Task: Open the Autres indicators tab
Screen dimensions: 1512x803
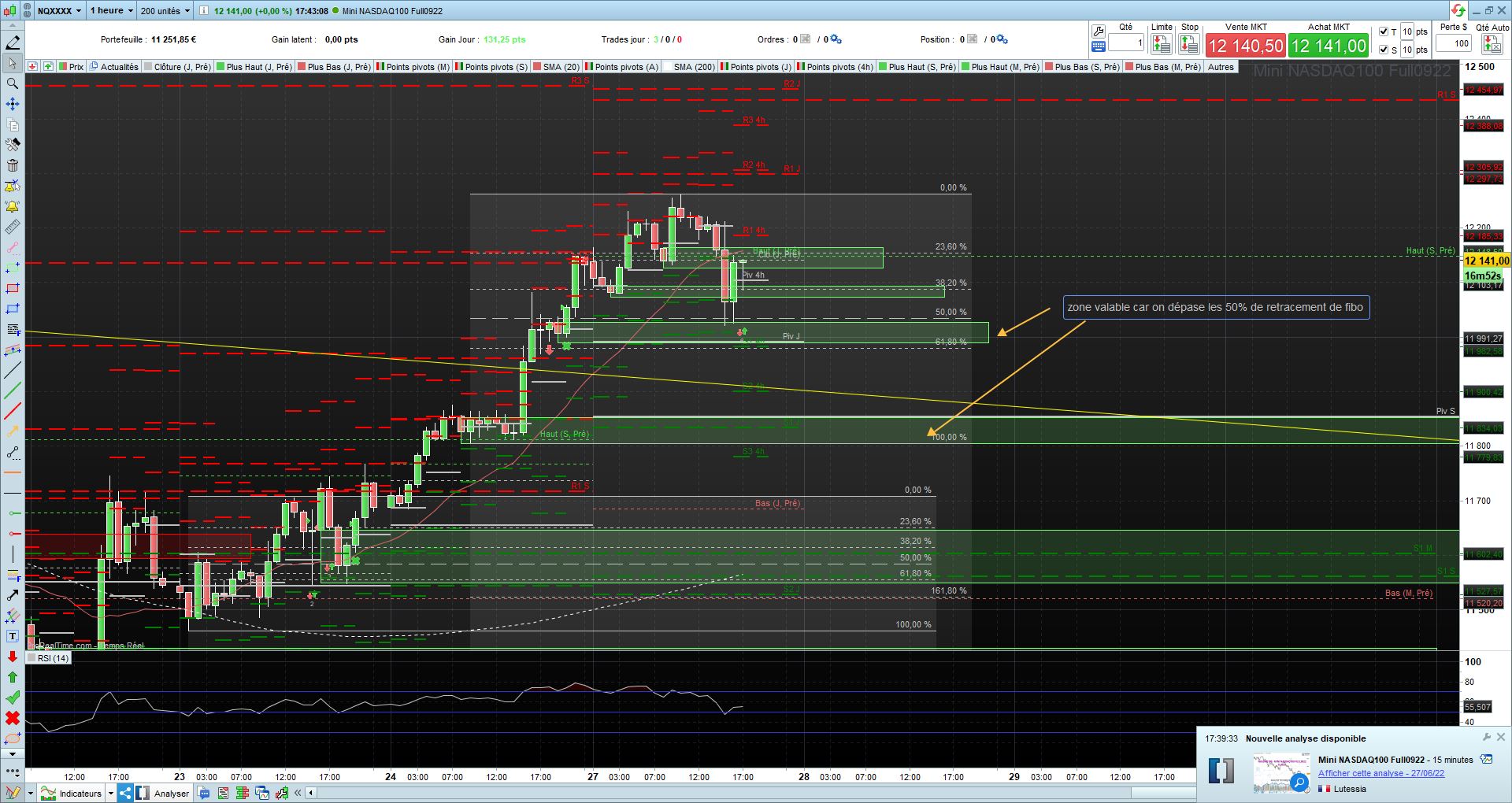Action: 1221,67
